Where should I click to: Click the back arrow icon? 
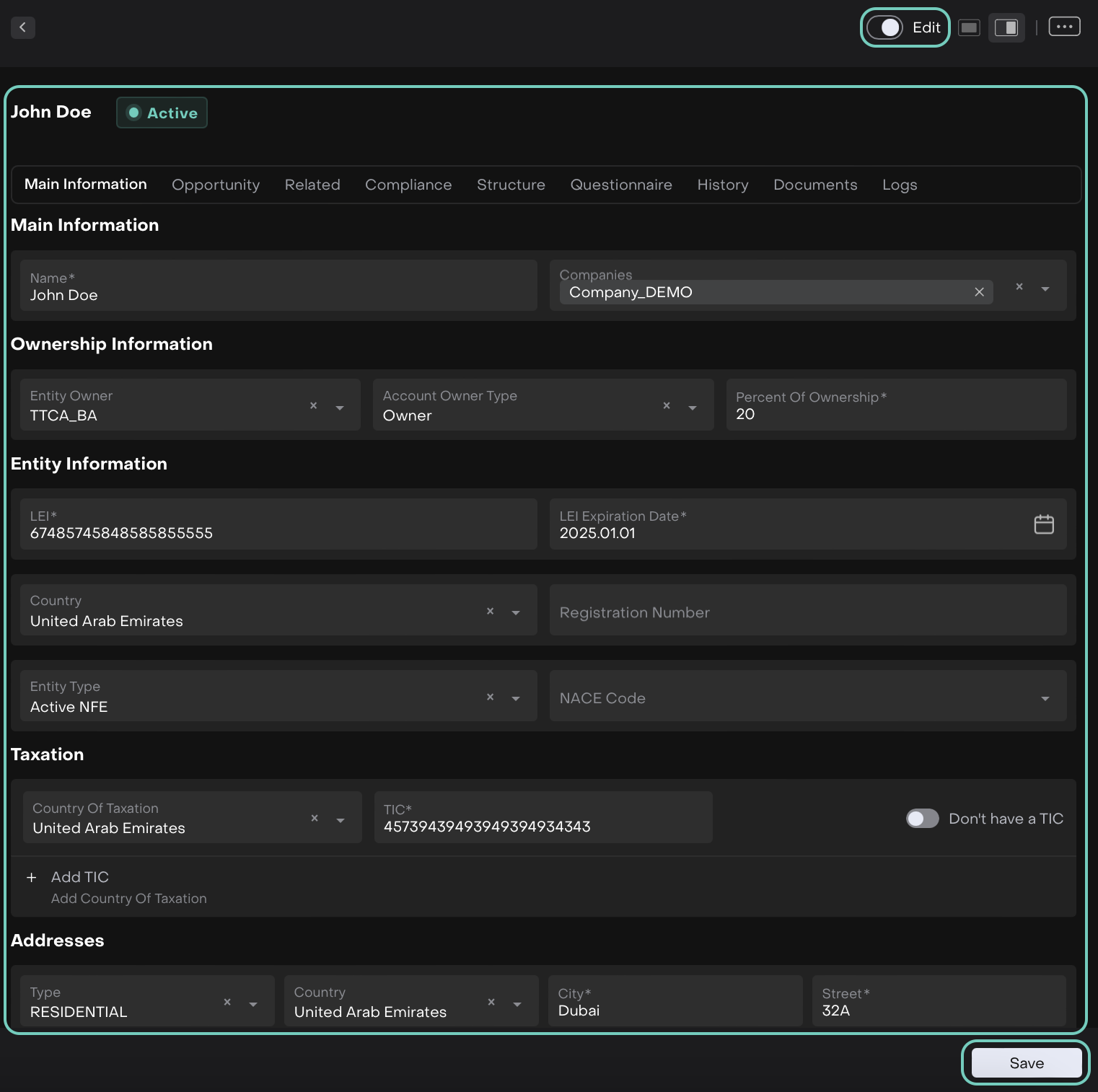point(23,27)
